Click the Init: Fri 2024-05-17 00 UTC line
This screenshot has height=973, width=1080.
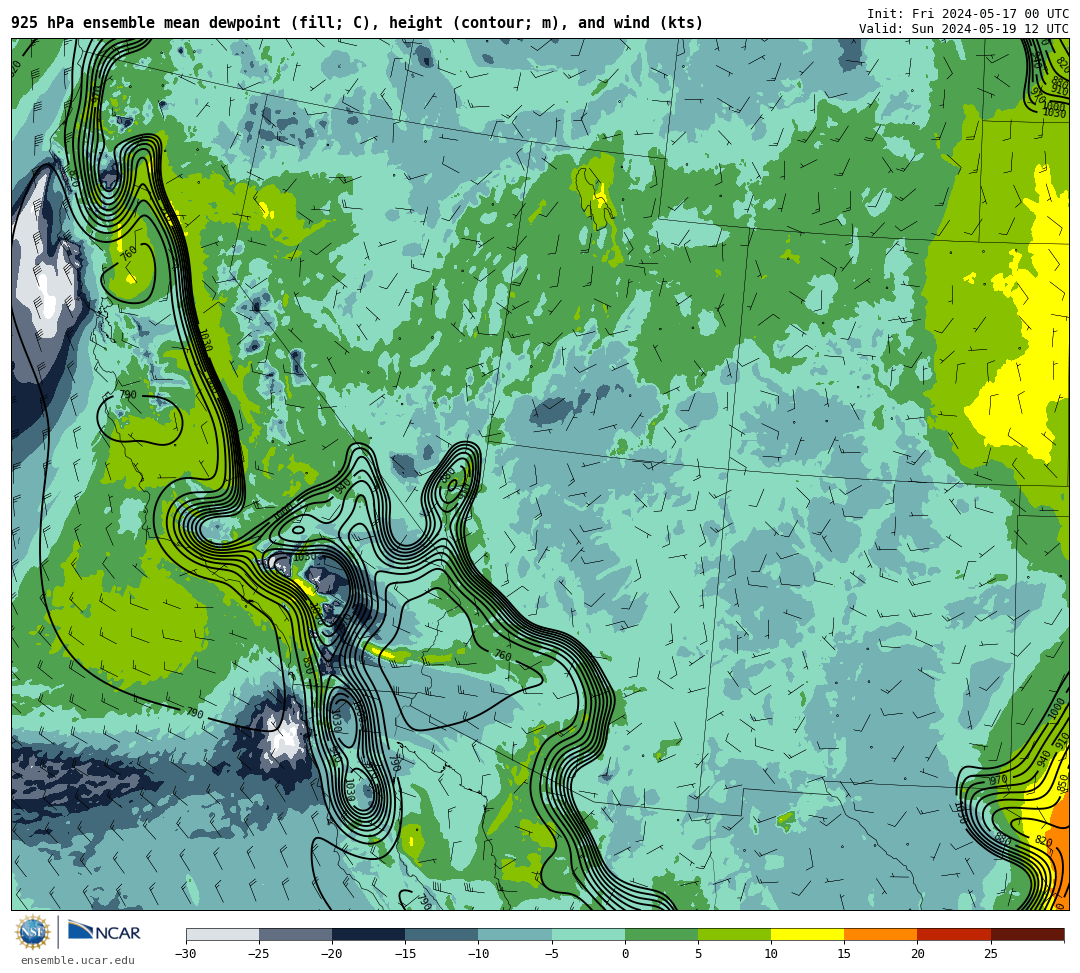coord(968,14)
